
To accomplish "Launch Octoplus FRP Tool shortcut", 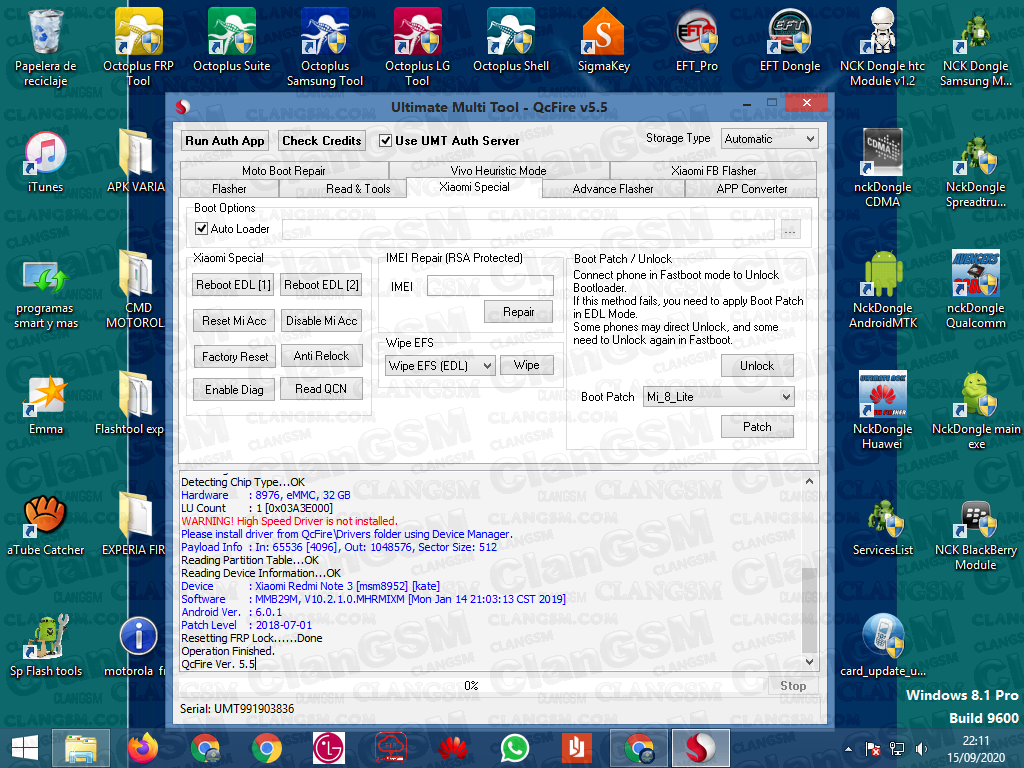I will click(138, 47).
